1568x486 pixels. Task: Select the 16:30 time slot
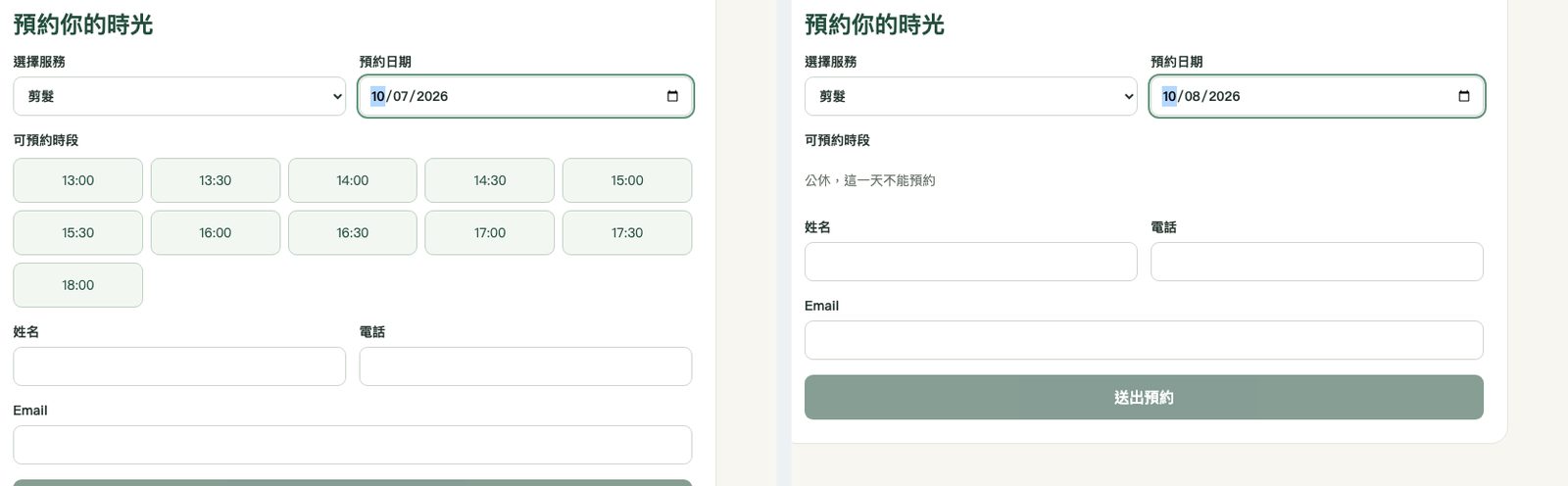pos(353,233)
